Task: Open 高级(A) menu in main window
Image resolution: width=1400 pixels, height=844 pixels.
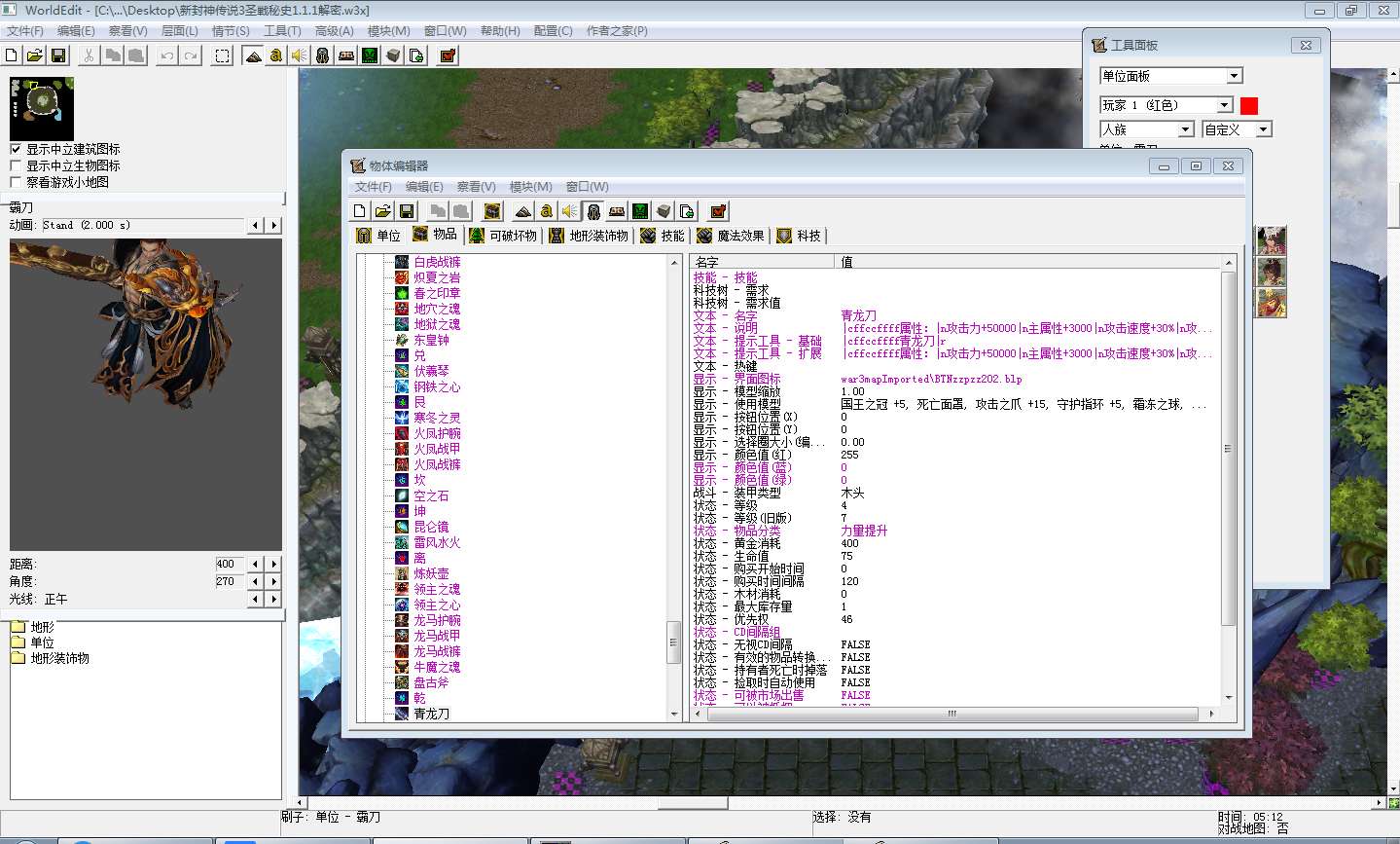Action: (x=334, y=31)
